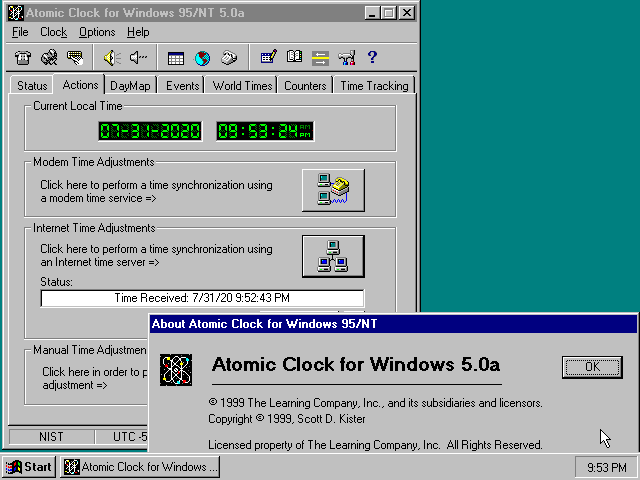Click the globe toolbar icon
This screenshot has width=640, height=480.
[202, 58]
